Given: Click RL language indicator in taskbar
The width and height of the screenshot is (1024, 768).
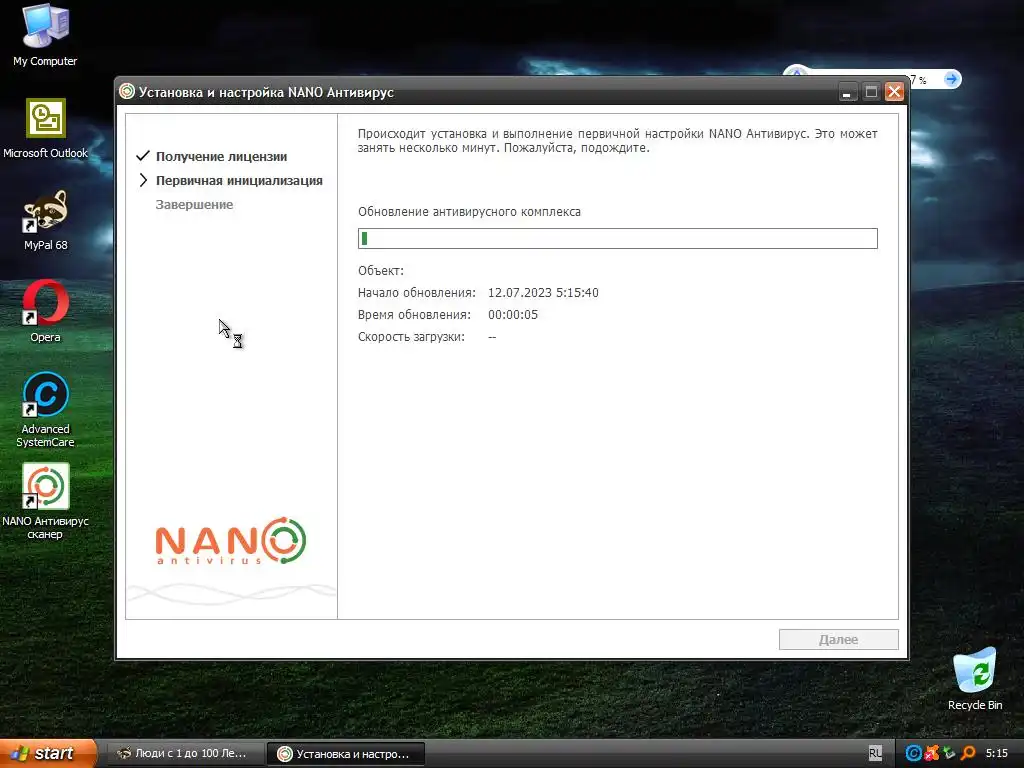Looking at the screenshot, I should point(875,753).
